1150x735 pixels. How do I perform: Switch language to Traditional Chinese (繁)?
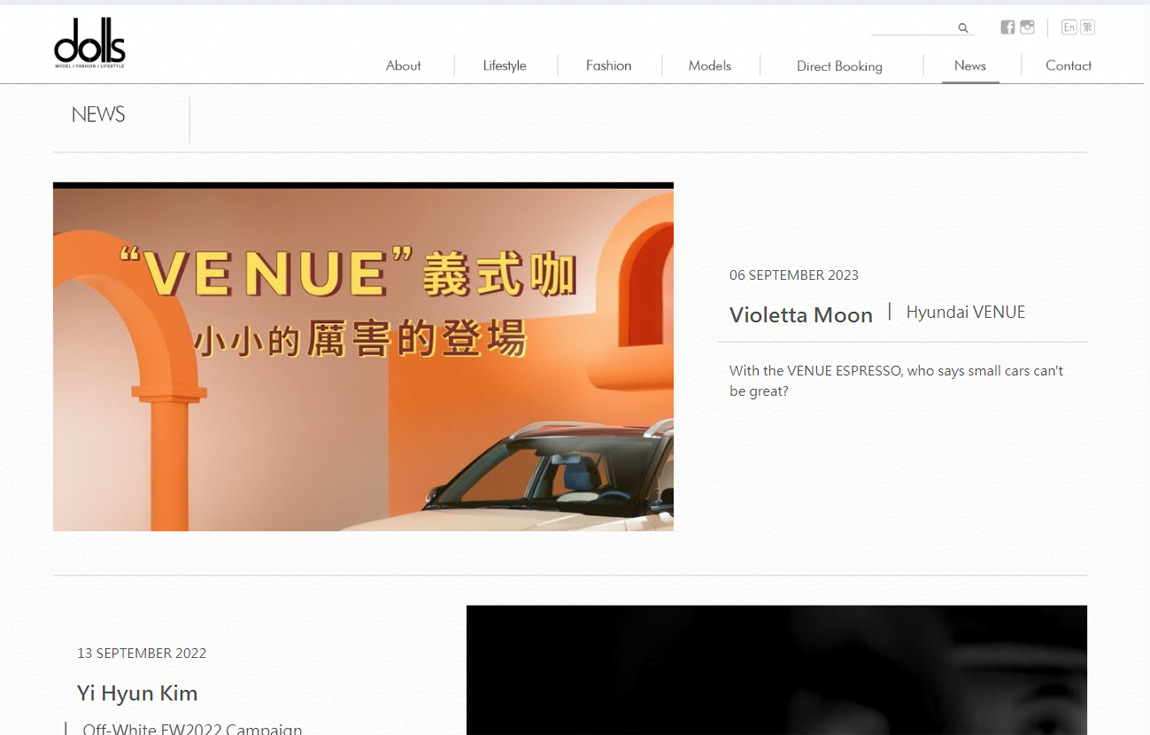coord(1087,27)
